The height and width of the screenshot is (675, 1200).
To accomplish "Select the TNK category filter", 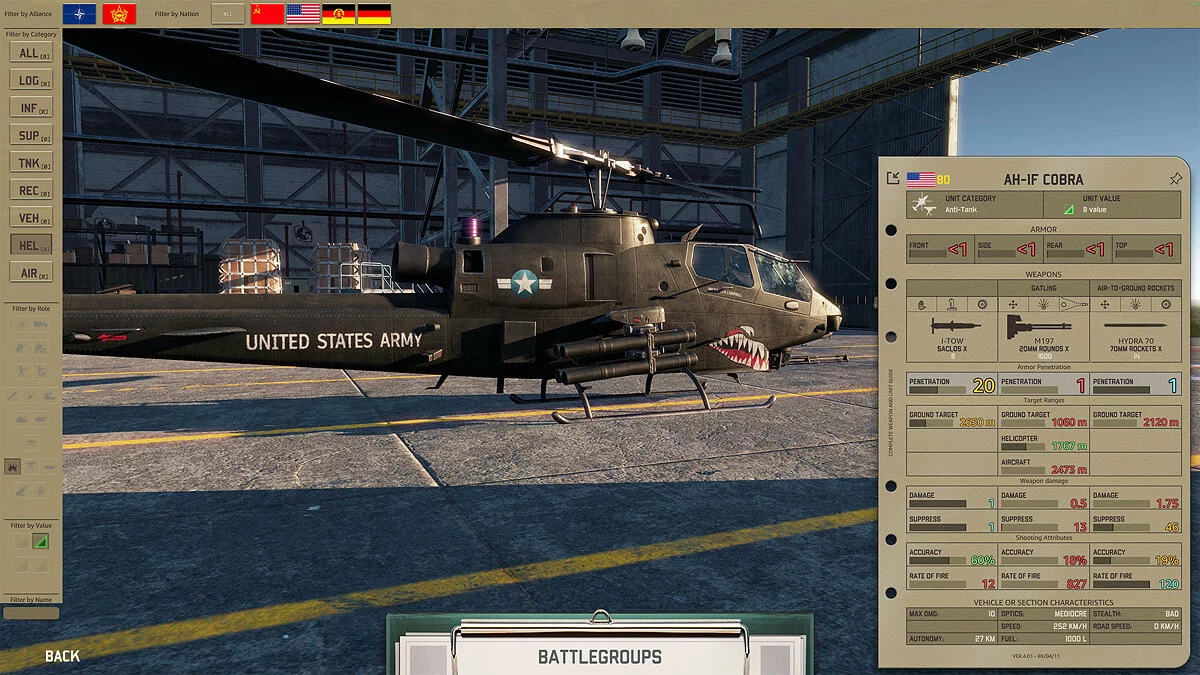I will tap(31, 163).
